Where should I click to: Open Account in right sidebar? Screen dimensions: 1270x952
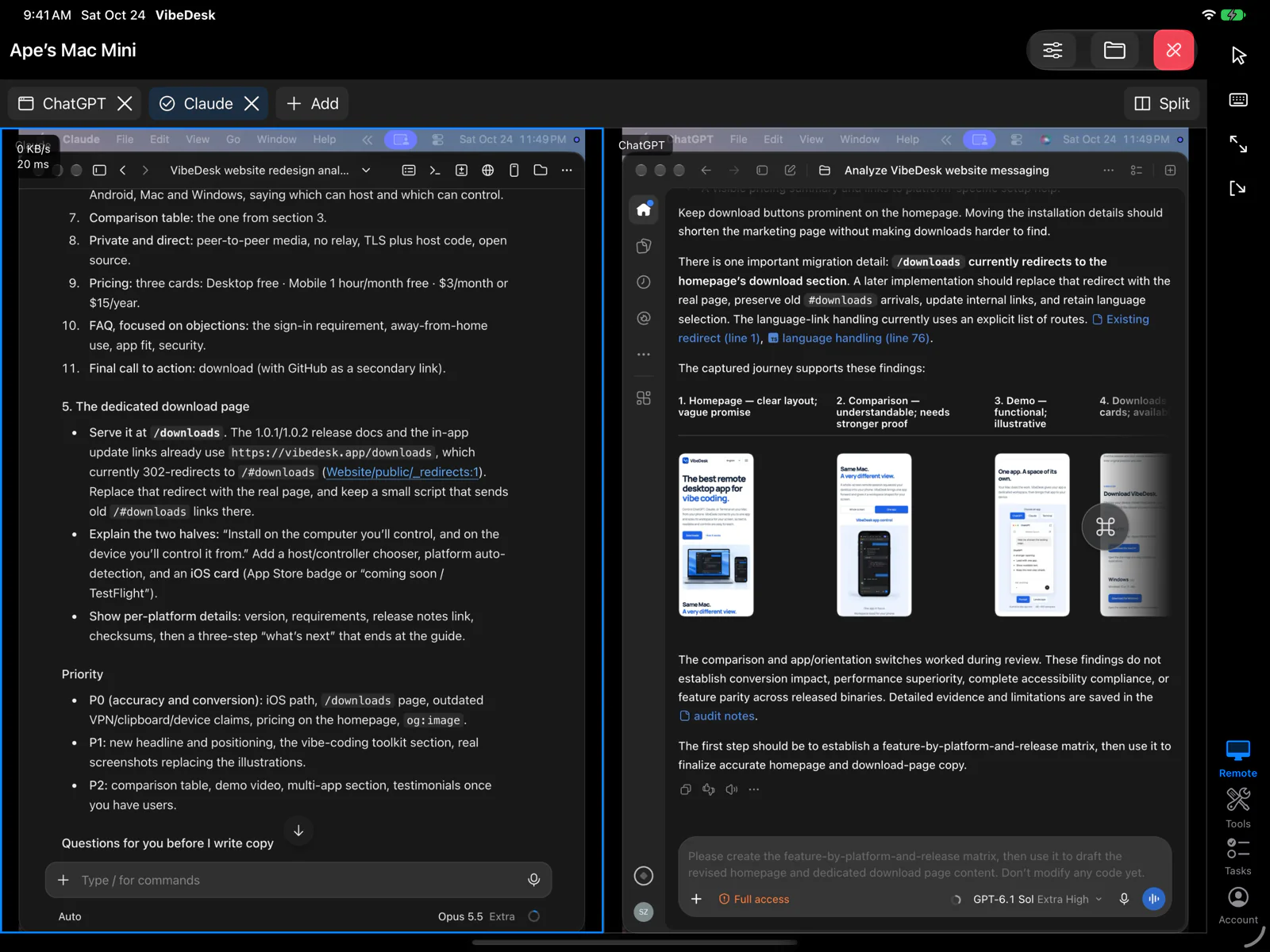[x=1238, y=906]
